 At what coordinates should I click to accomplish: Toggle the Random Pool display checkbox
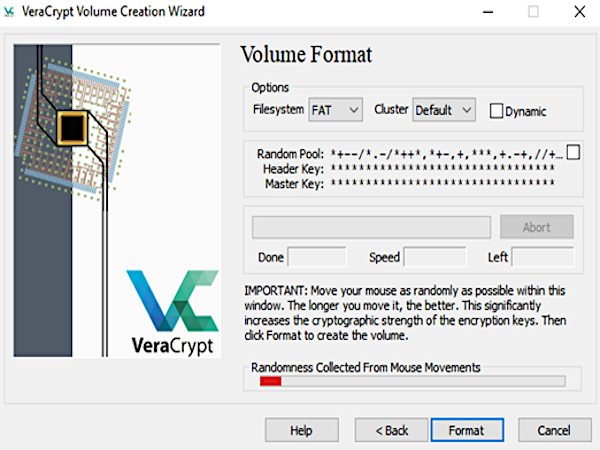click(573, 153)
